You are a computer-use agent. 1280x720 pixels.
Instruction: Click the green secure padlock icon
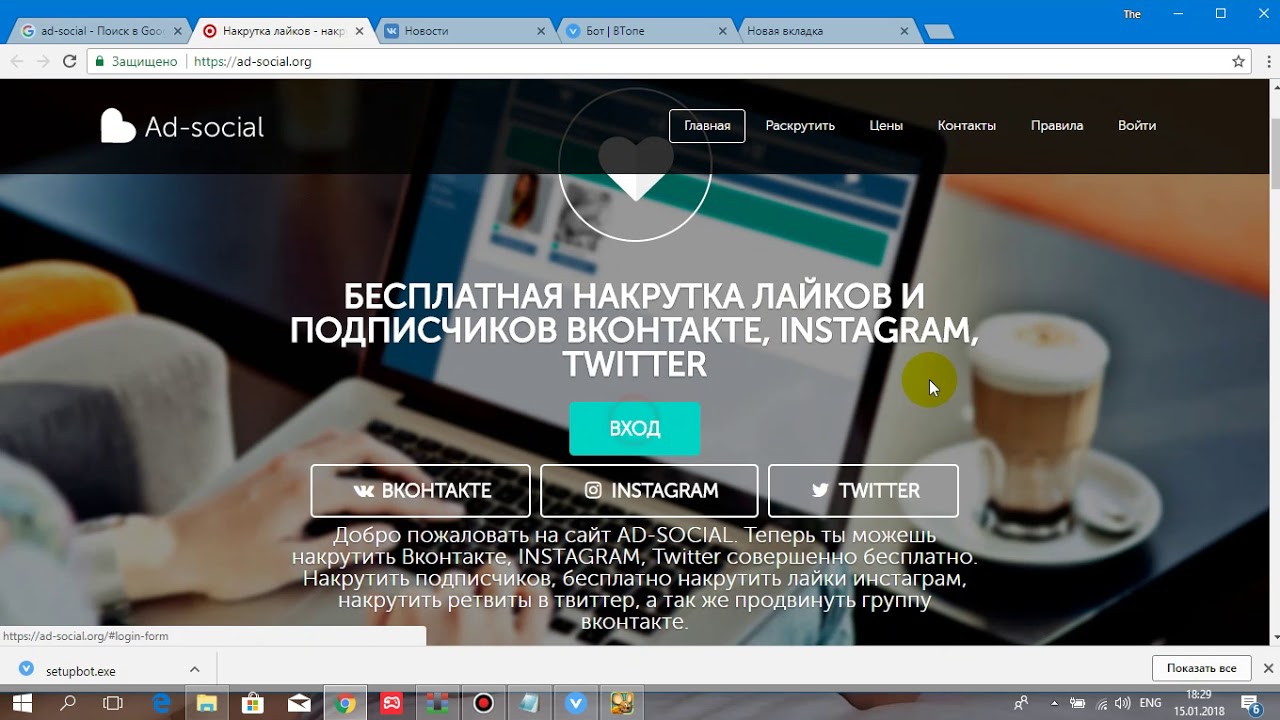(x=99, y=61)
